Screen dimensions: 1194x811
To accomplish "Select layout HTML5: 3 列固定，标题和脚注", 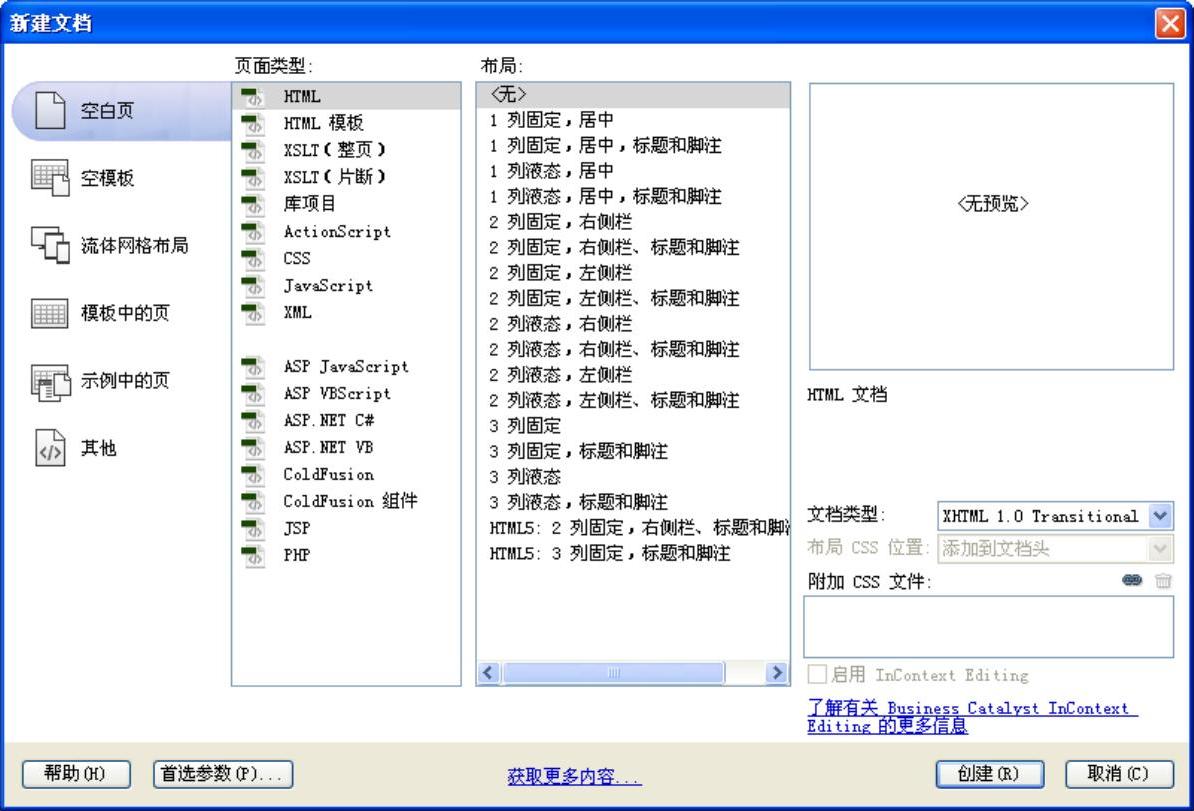I will coord(634,553).
